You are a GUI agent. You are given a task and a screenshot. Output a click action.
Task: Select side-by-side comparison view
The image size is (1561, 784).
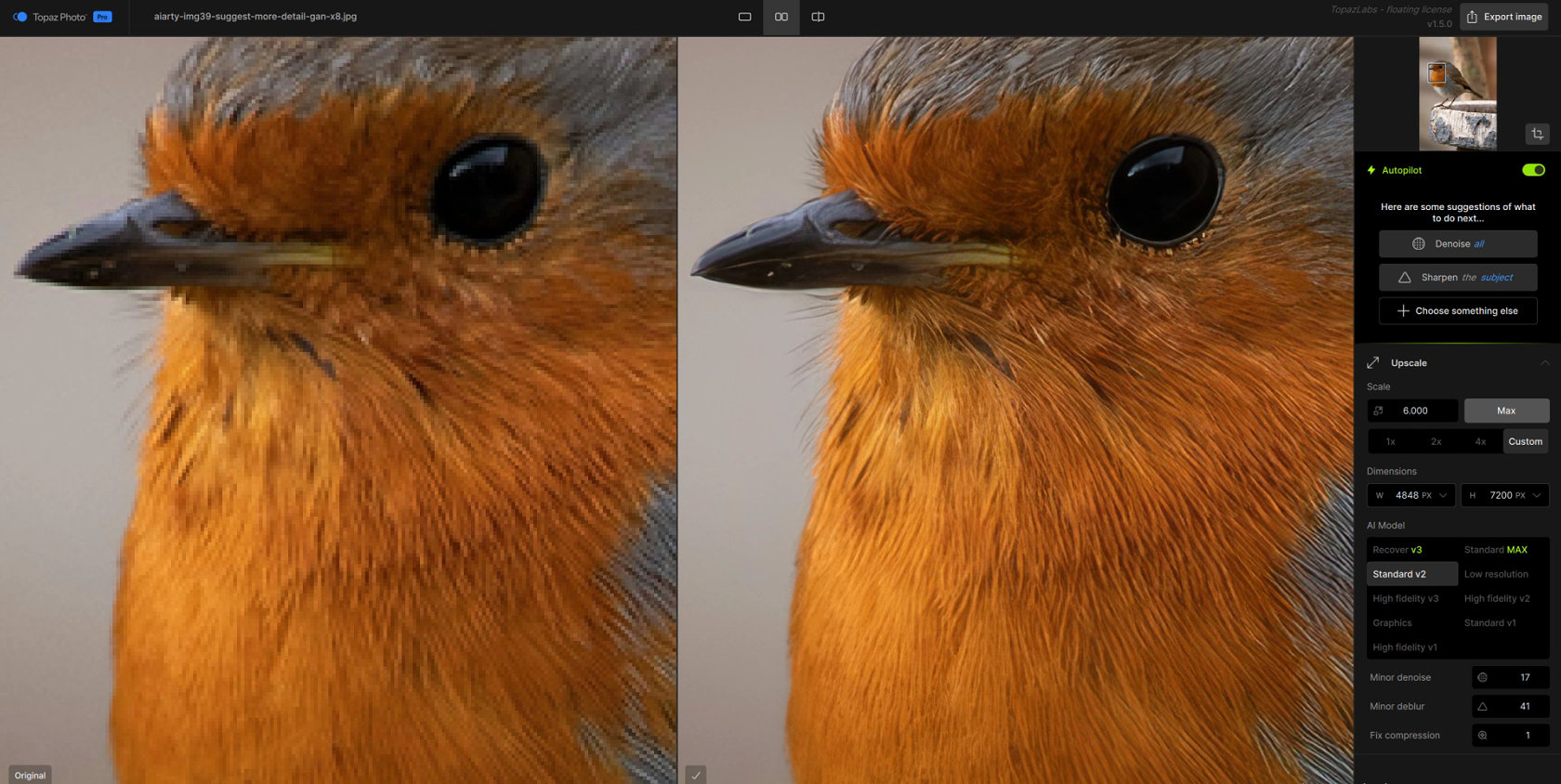point(781,17)
